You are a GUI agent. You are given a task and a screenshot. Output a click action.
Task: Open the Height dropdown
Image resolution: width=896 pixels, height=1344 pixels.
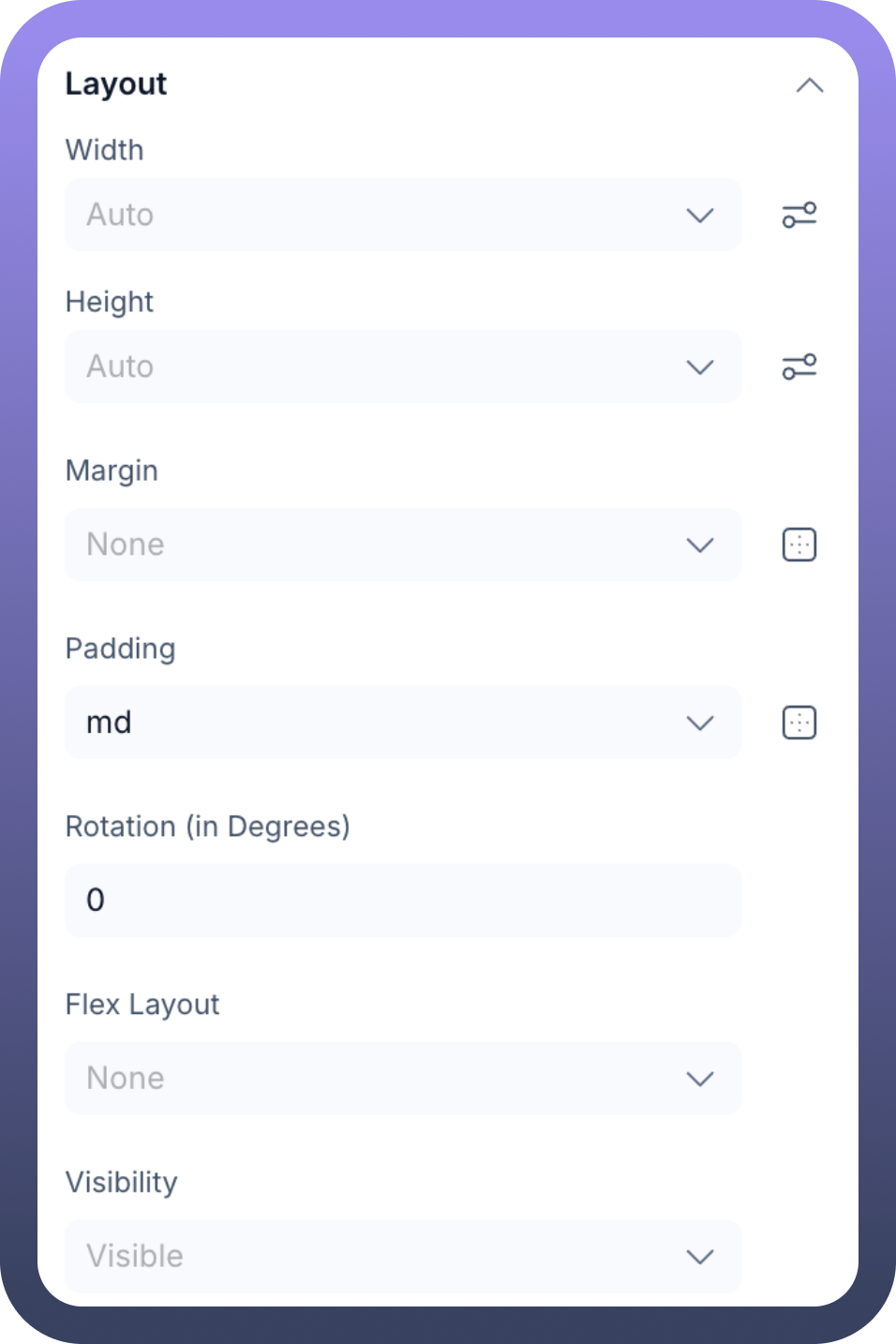[x=403, y=366]
